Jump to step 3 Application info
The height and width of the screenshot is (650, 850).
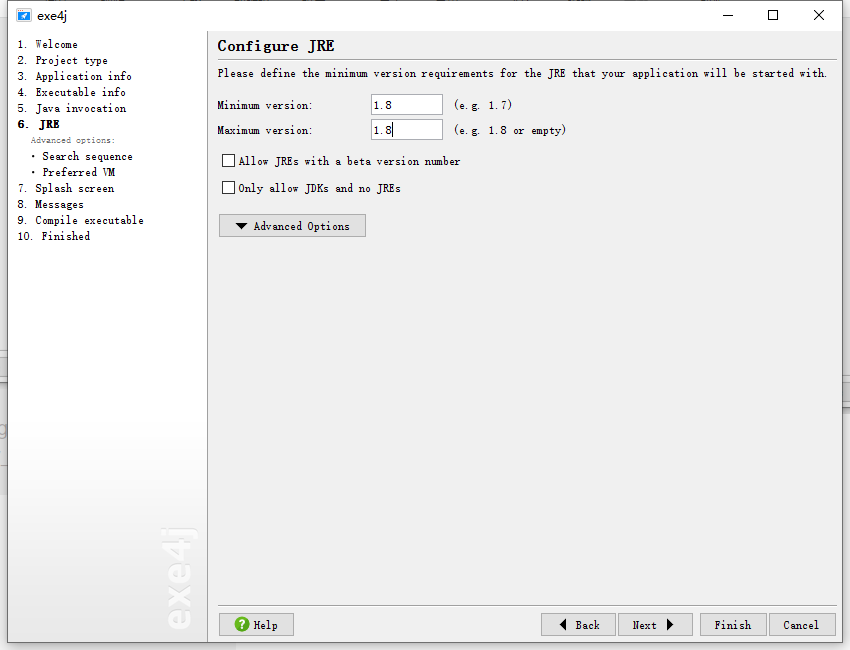click(x=74, y=76)
